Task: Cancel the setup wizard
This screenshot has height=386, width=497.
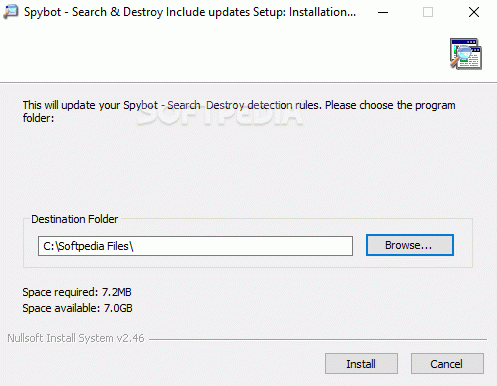Action: click(x=447, y=364)
